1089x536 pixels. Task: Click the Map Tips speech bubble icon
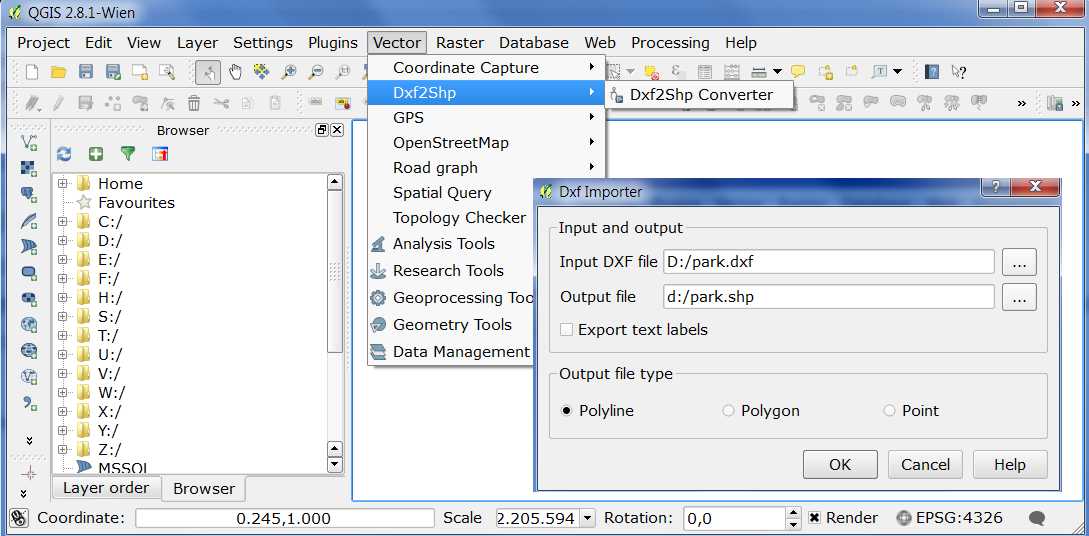798,72
